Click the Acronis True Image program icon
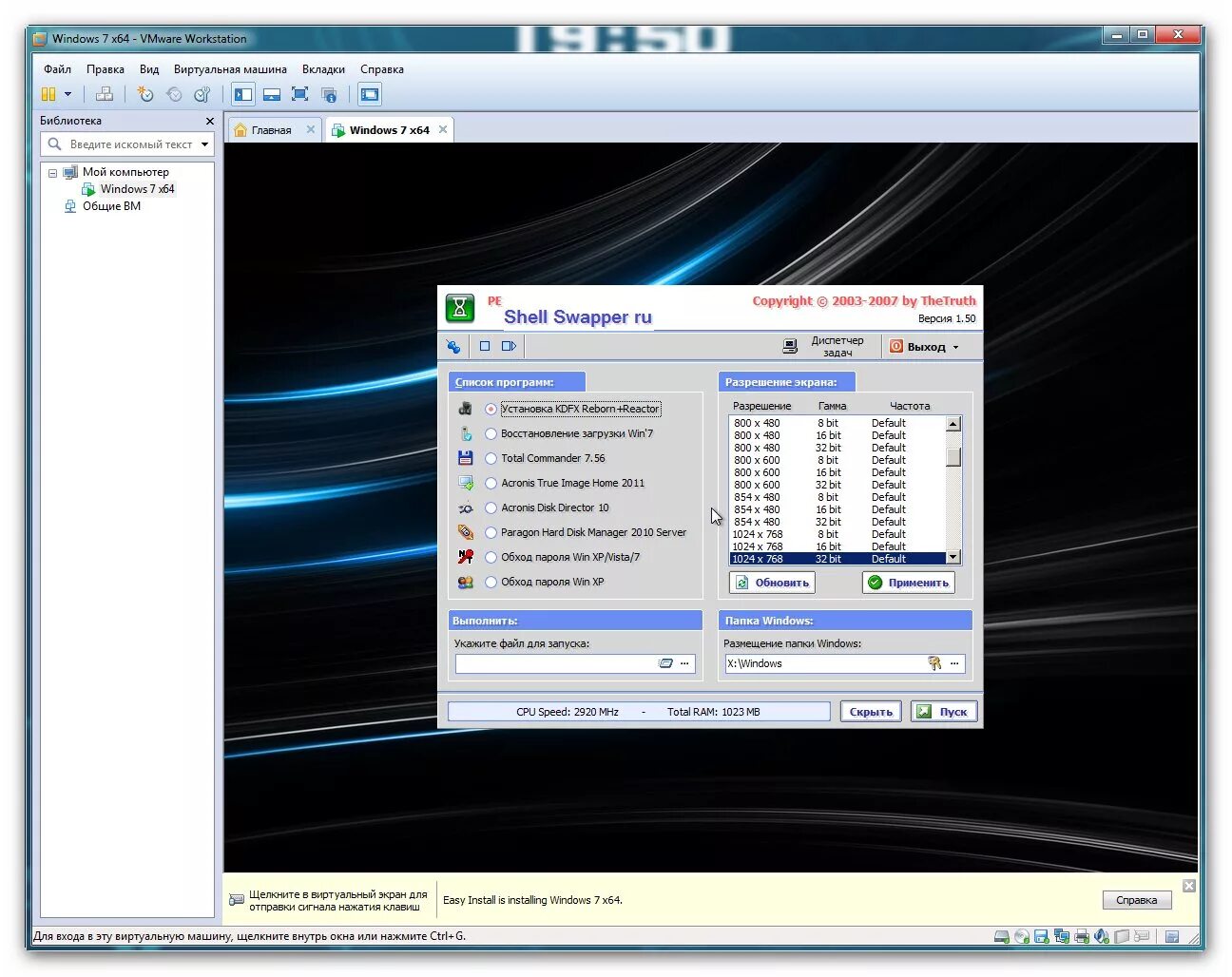This screenshot has height=977, width=1232. [465, 483]
